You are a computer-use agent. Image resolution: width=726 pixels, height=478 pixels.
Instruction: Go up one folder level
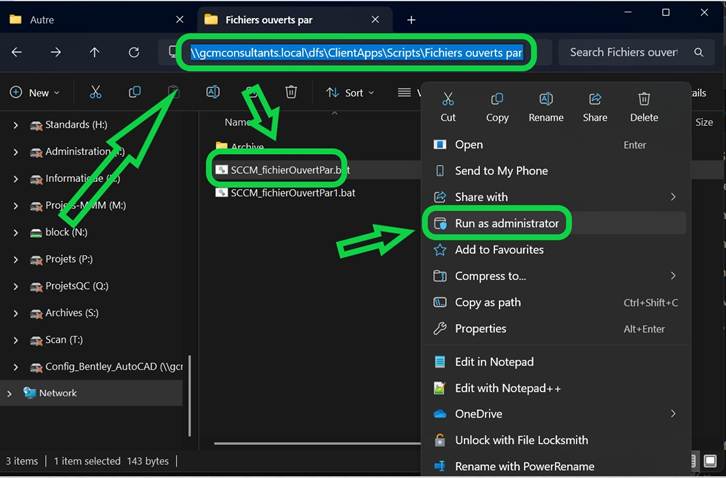(x=94, y=52)
